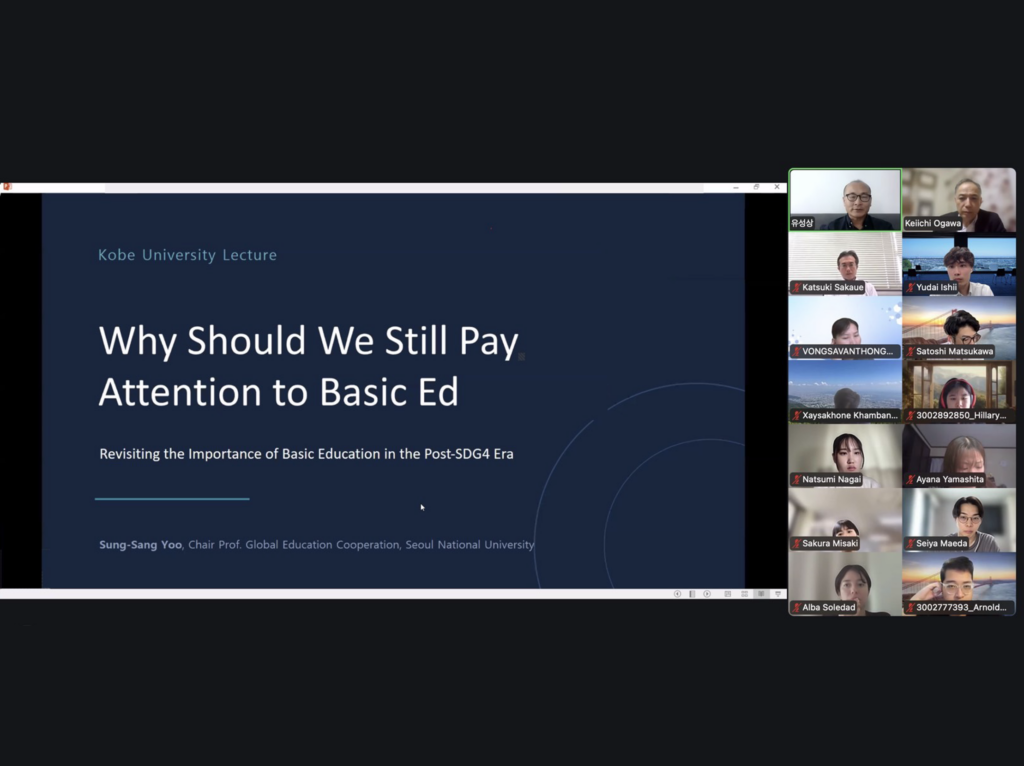The image size is (1024, 766).
Task: Click the '유성상' name label
Action: pyautogui.click(x=802, y=223)
